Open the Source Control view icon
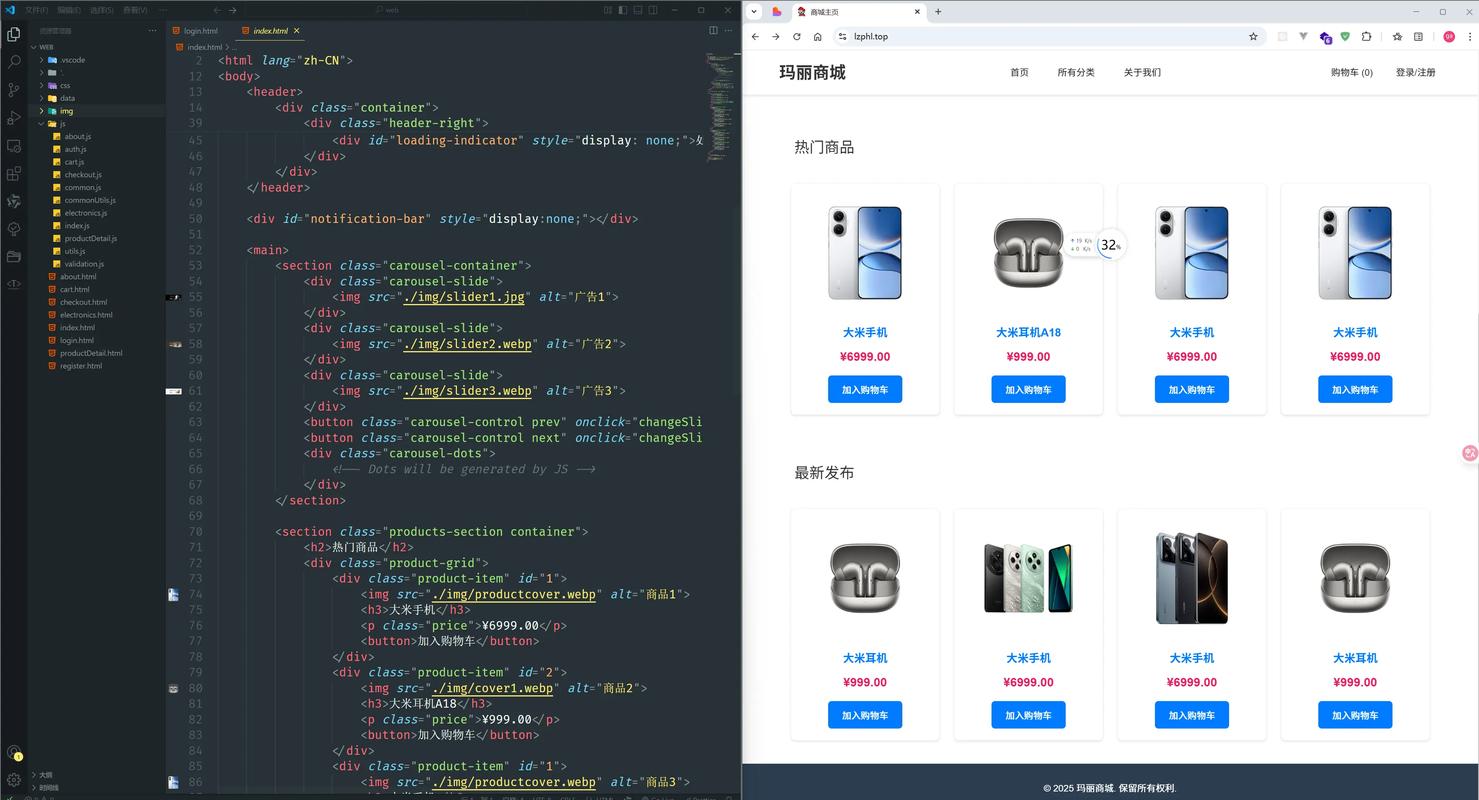Viewport: 1479px width, 800px height. pyautogui.click(x=13, y=89)
